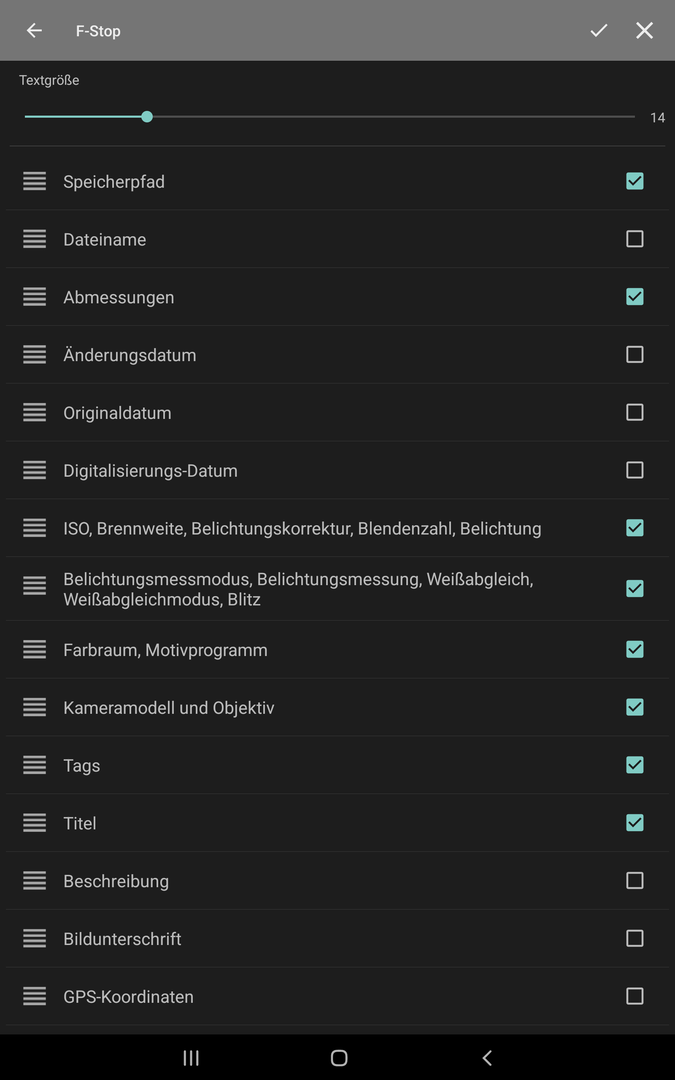
Task: Check the Änderungsdatum option
Action: pos(634,355)
